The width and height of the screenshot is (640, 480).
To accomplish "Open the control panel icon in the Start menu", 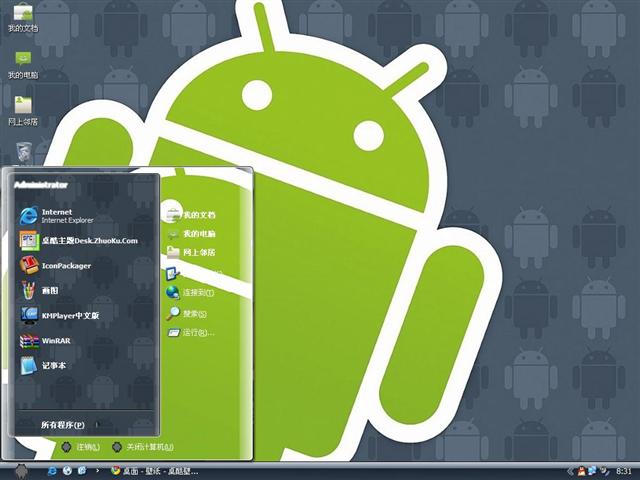I will tap(173, 273).
